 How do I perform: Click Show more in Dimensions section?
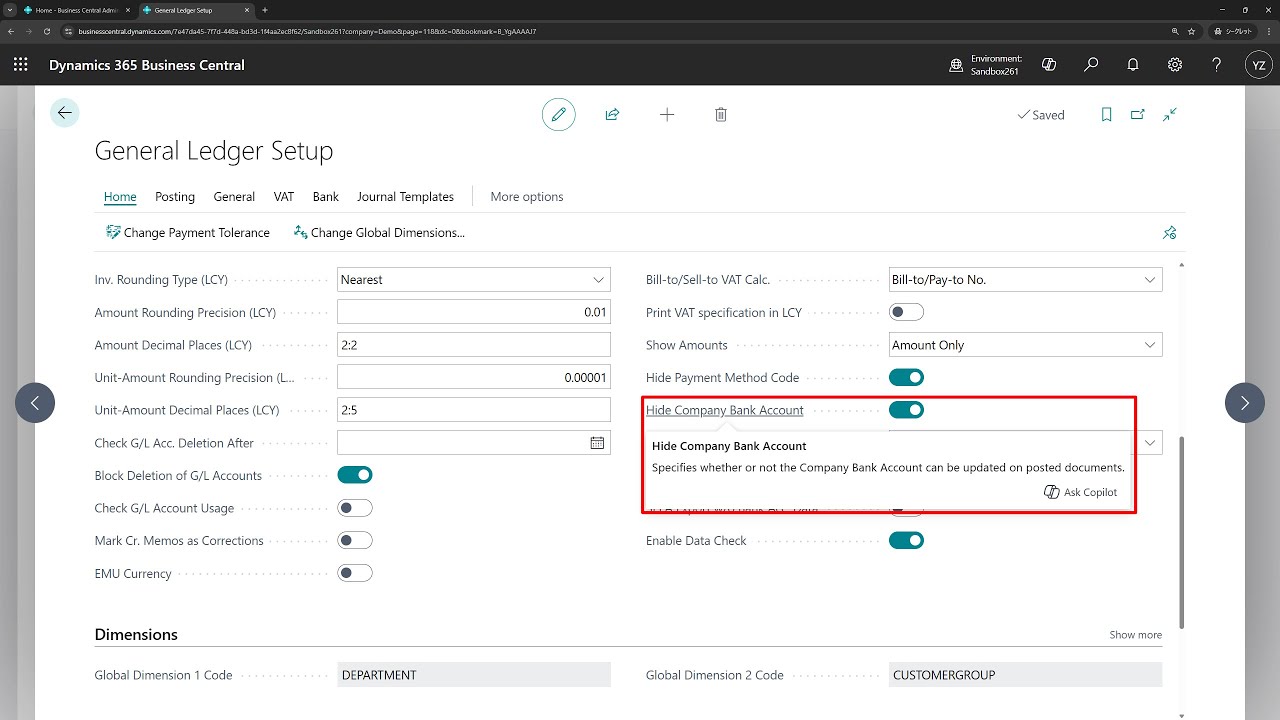(x=1135, y=635)
